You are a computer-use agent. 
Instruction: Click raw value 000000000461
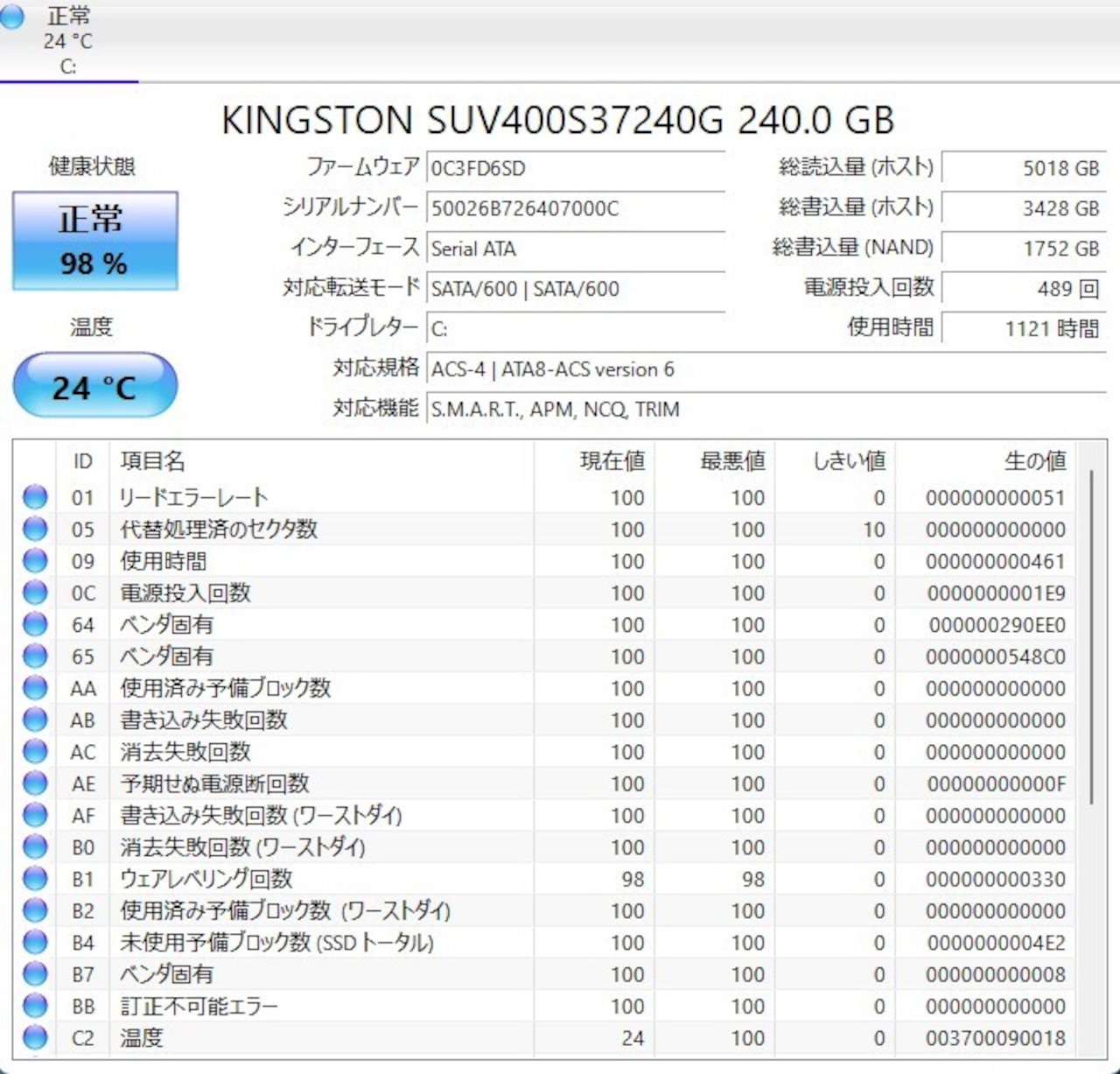tap(996, 562)
